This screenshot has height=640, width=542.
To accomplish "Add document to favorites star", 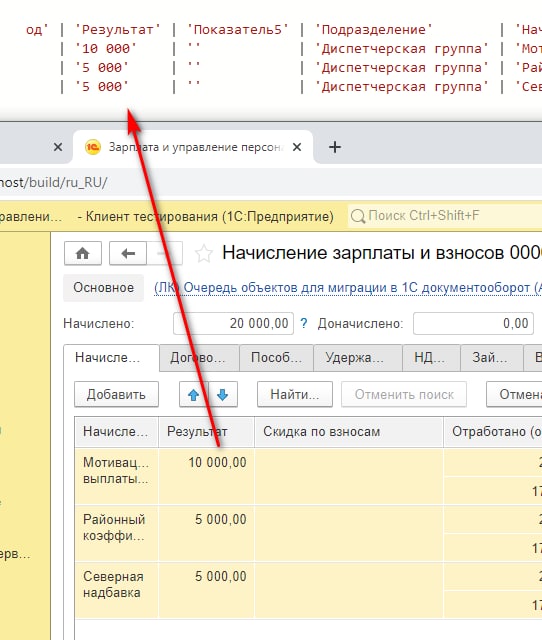I will point(203,253).
